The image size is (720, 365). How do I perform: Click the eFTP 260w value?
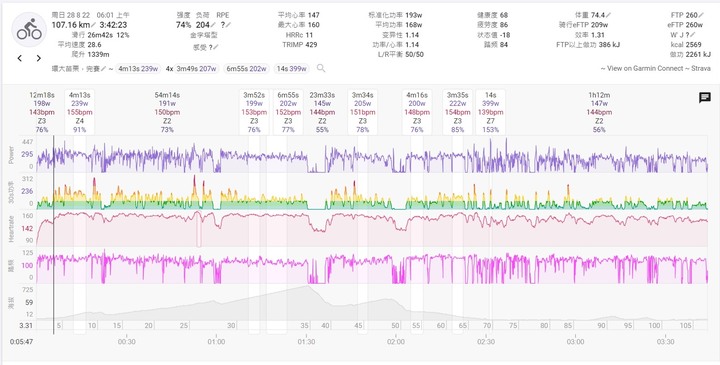[x=694, y=25]
